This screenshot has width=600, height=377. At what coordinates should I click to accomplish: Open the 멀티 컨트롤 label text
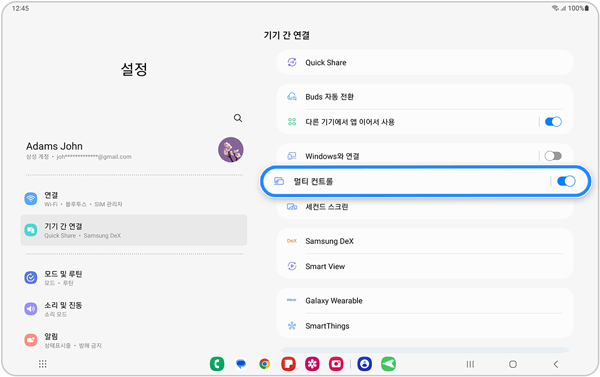(x=313, y=181)
